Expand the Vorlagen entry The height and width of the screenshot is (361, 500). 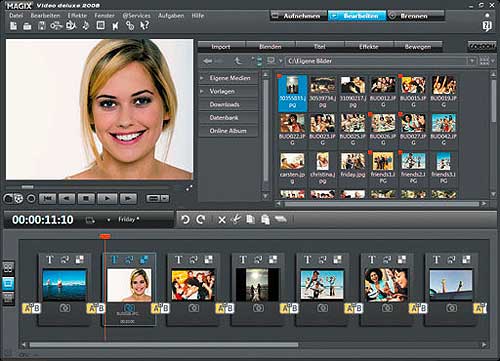click(x=202, y=91)
